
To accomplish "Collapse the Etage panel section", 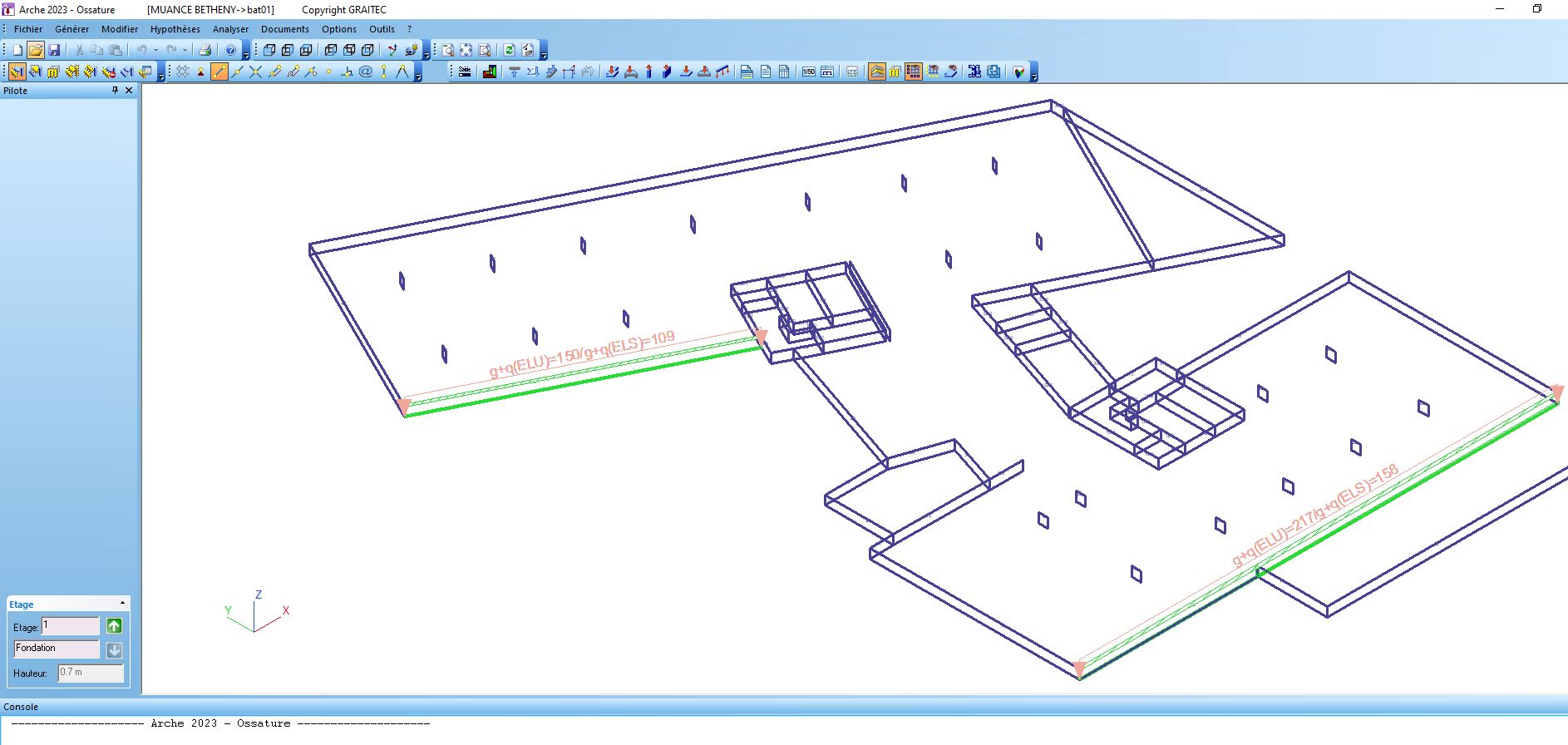I will [x=122, y=604].
